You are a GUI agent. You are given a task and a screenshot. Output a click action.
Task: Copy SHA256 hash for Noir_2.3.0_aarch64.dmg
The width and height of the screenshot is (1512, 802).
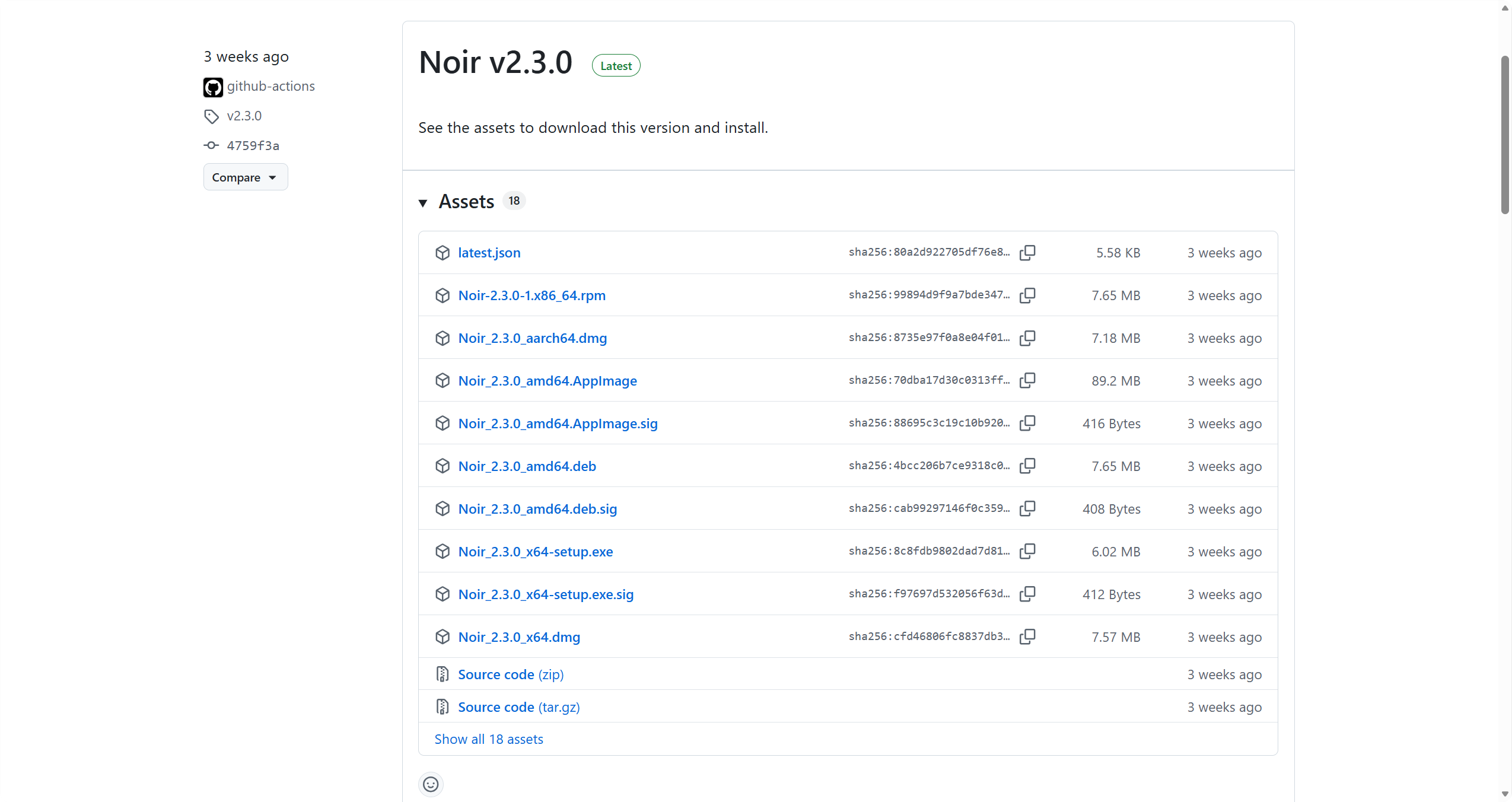1027,338
